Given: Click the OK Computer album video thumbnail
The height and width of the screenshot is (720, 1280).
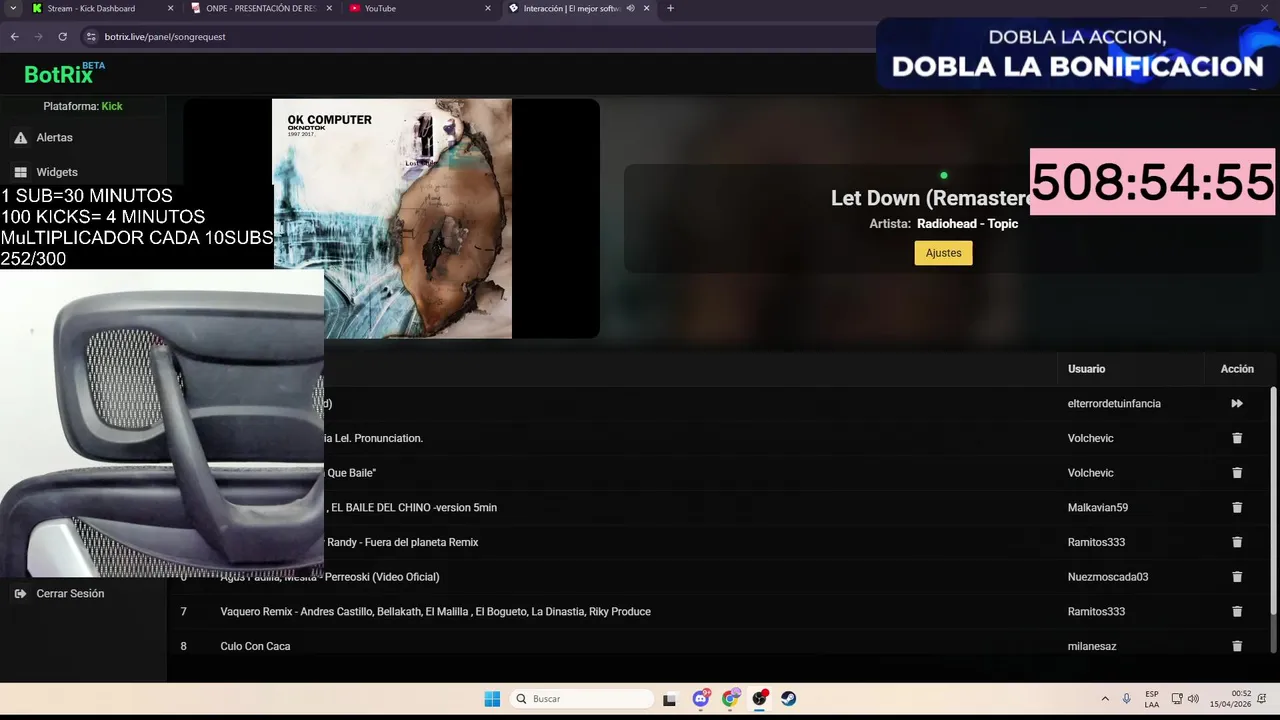Looking at the screenshot, I should tap(392, 218).
